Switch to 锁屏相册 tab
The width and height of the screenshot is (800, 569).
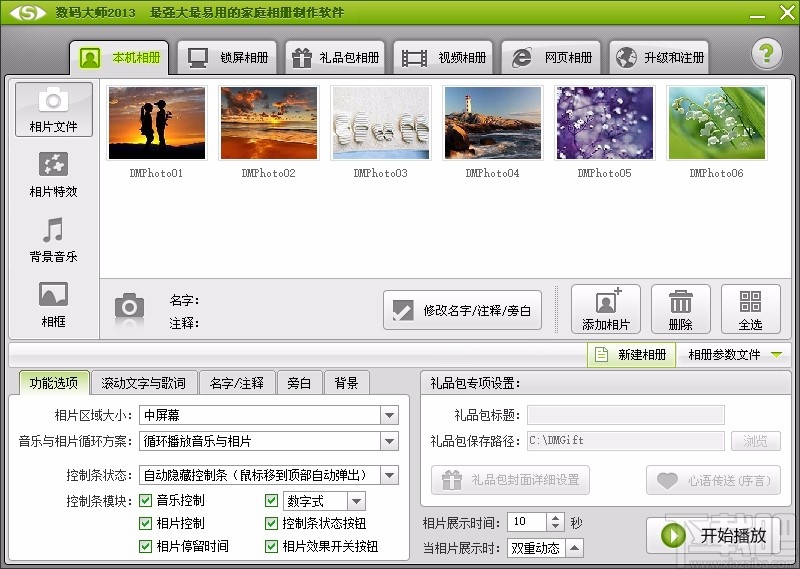point(228,58)
